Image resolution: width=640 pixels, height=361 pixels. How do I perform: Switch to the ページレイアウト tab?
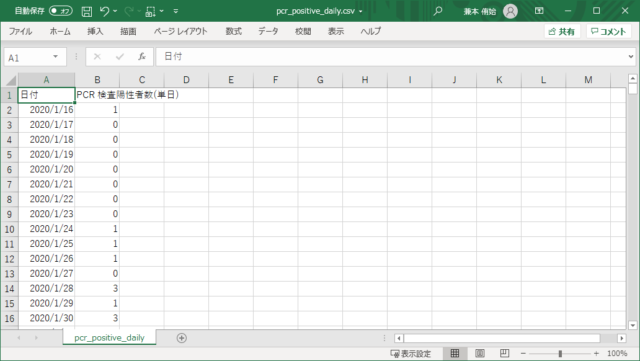click(180, 31)
